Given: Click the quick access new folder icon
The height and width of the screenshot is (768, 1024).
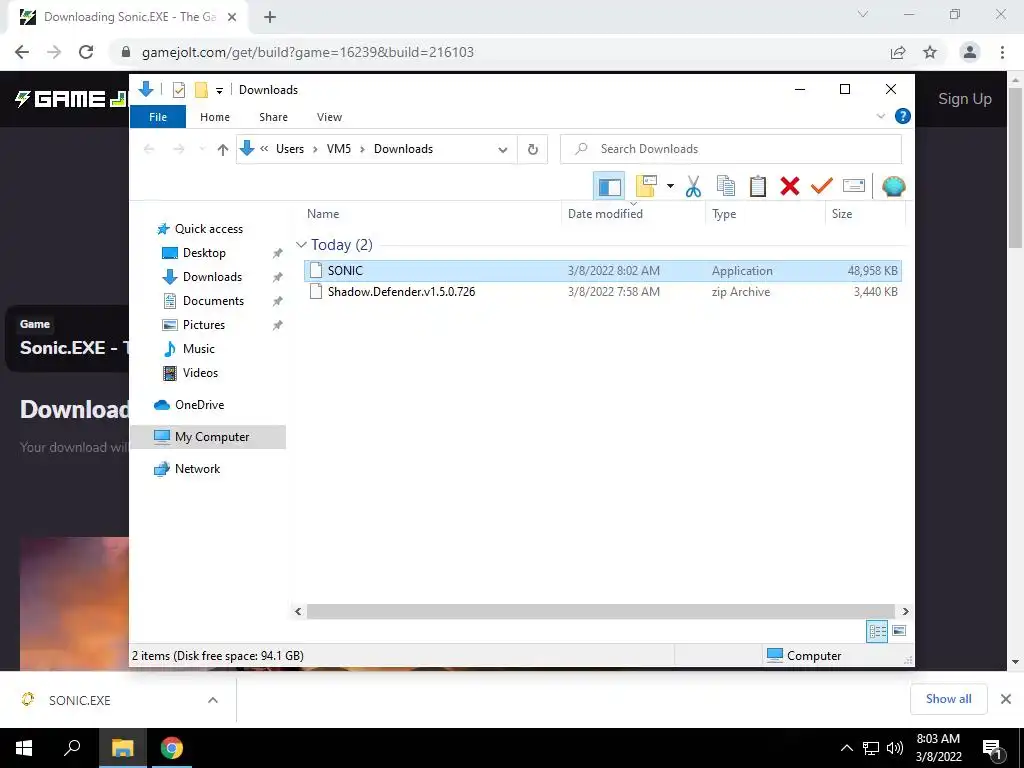Looking at the screenshot, I should click(x=201, y=90).
